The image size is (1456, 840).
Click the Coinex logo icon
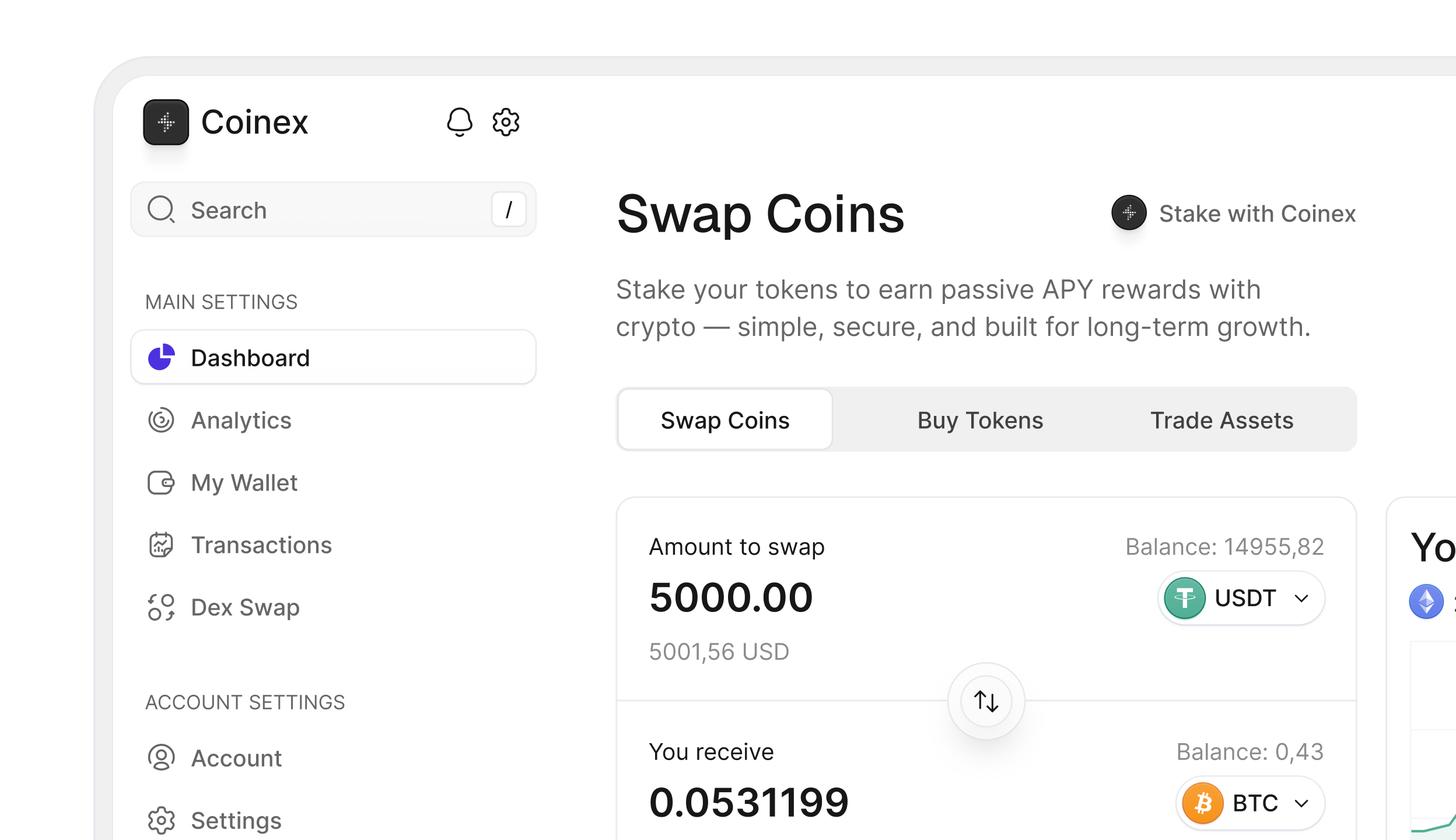point(166,122)
